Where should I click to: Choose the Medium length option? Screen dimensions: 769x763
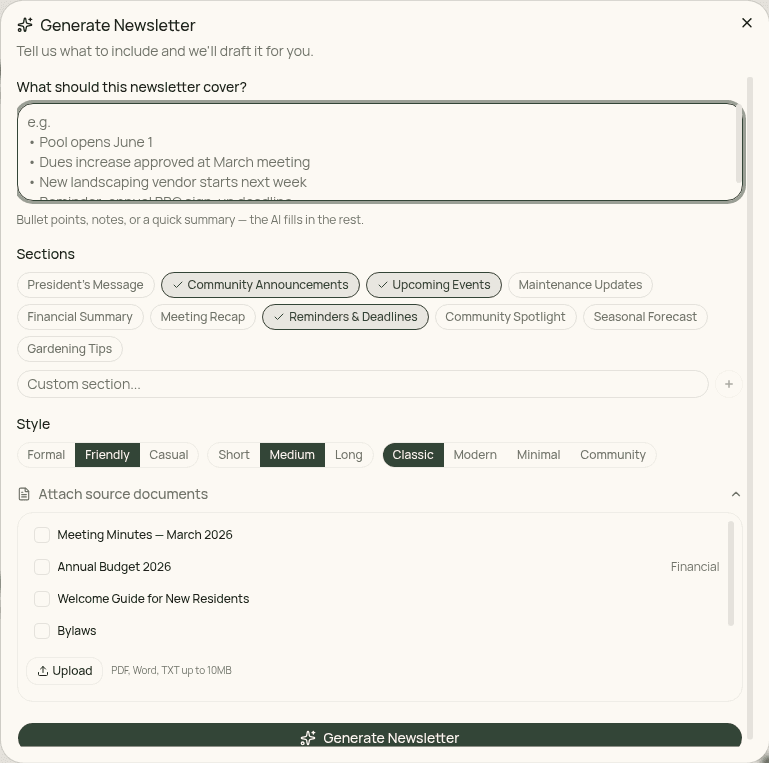292,455
